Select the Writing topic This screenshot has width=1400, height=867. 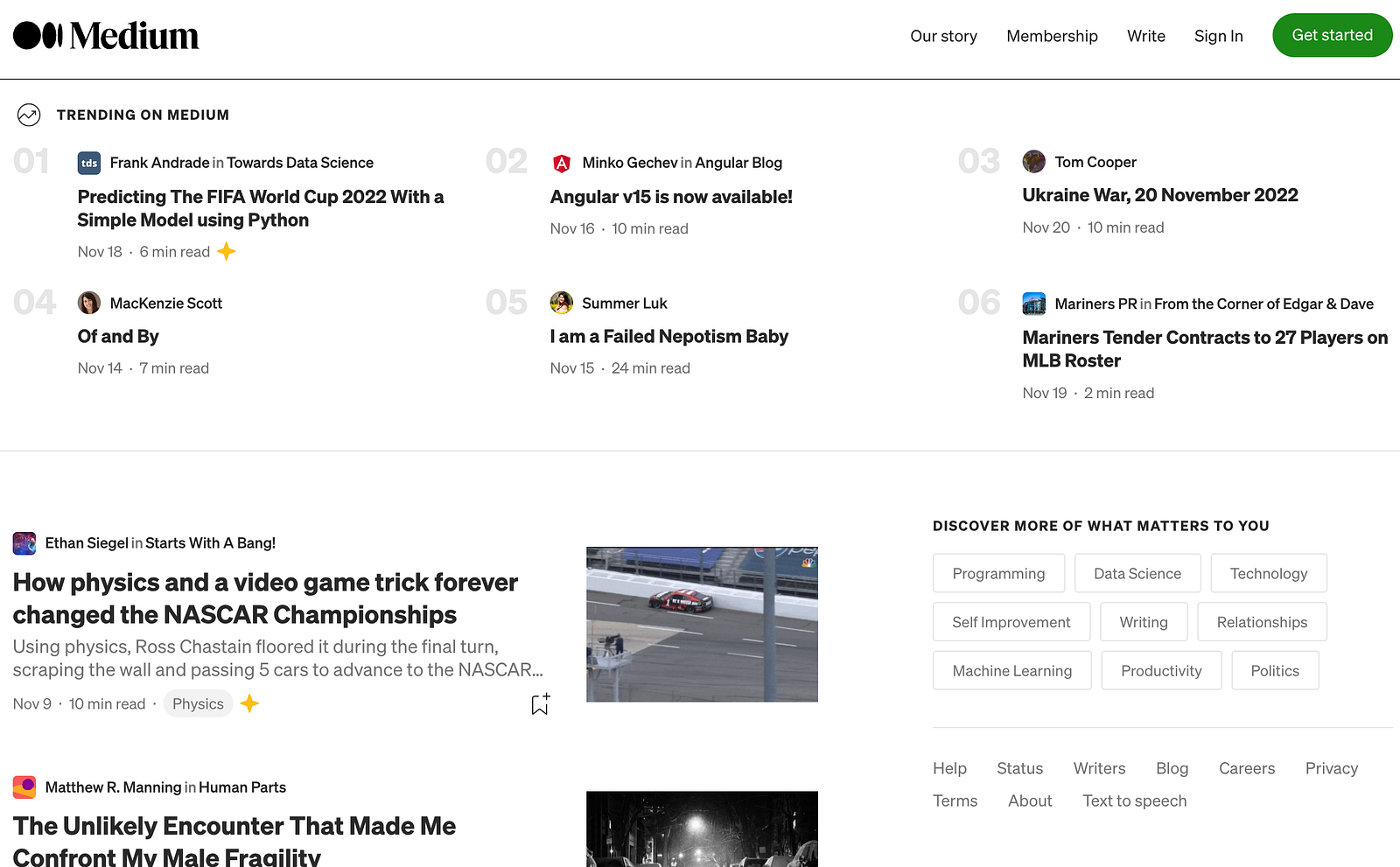[x=1144, y=622]
